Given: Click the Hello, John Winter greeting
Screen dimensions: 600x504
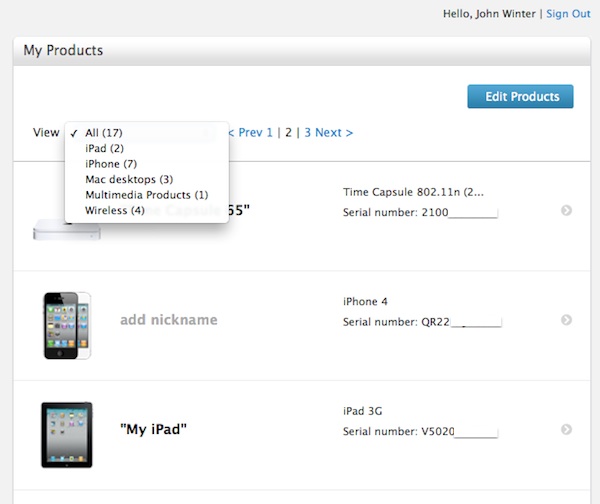Looking at the screenshot, I should pos(489,14).
